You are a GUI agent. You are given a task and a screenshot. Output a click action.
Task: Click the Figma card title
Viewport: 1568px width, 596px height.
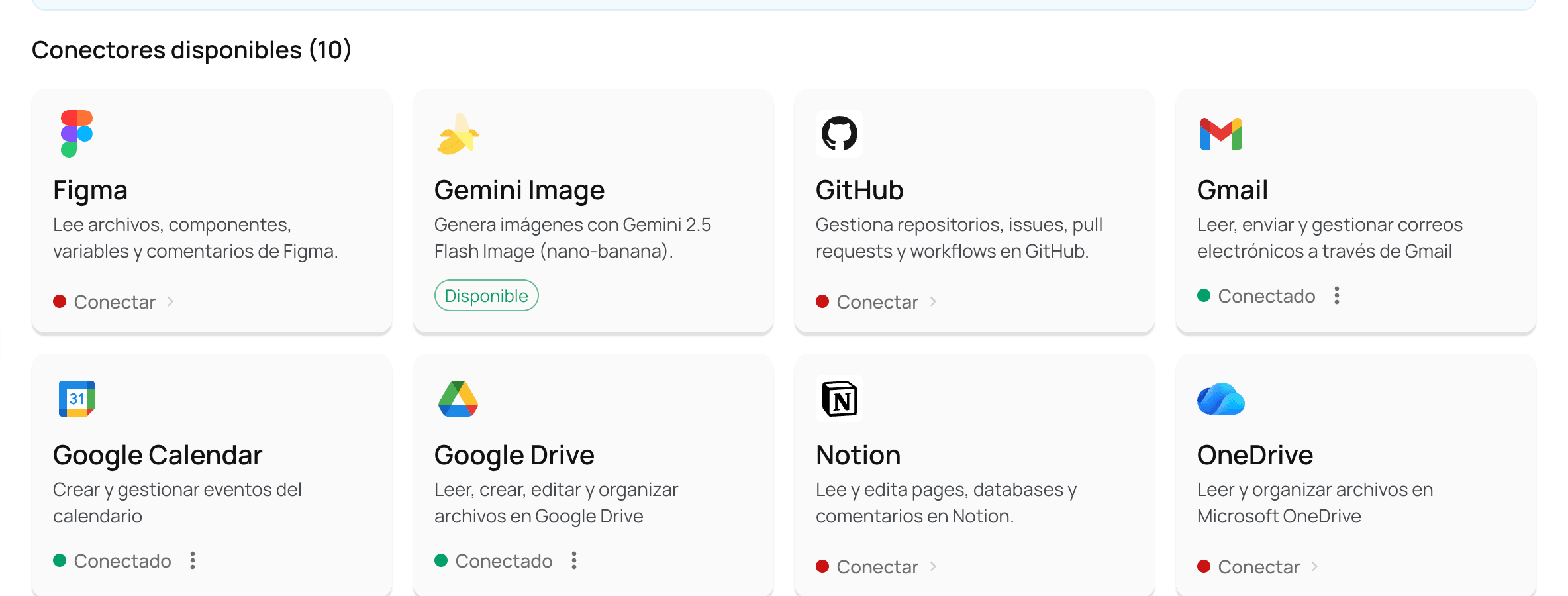point(90,191)
